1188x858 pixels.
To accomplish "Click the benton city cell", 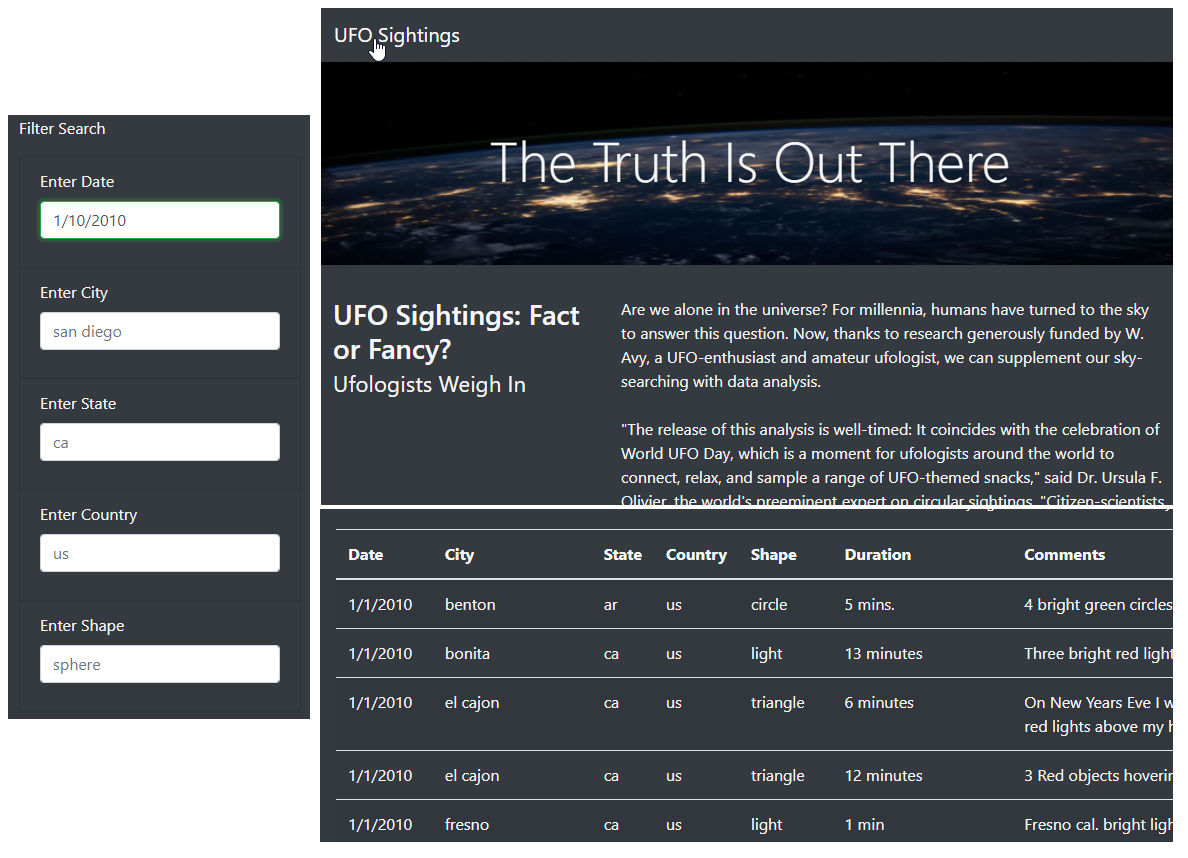I will point(470,605).
